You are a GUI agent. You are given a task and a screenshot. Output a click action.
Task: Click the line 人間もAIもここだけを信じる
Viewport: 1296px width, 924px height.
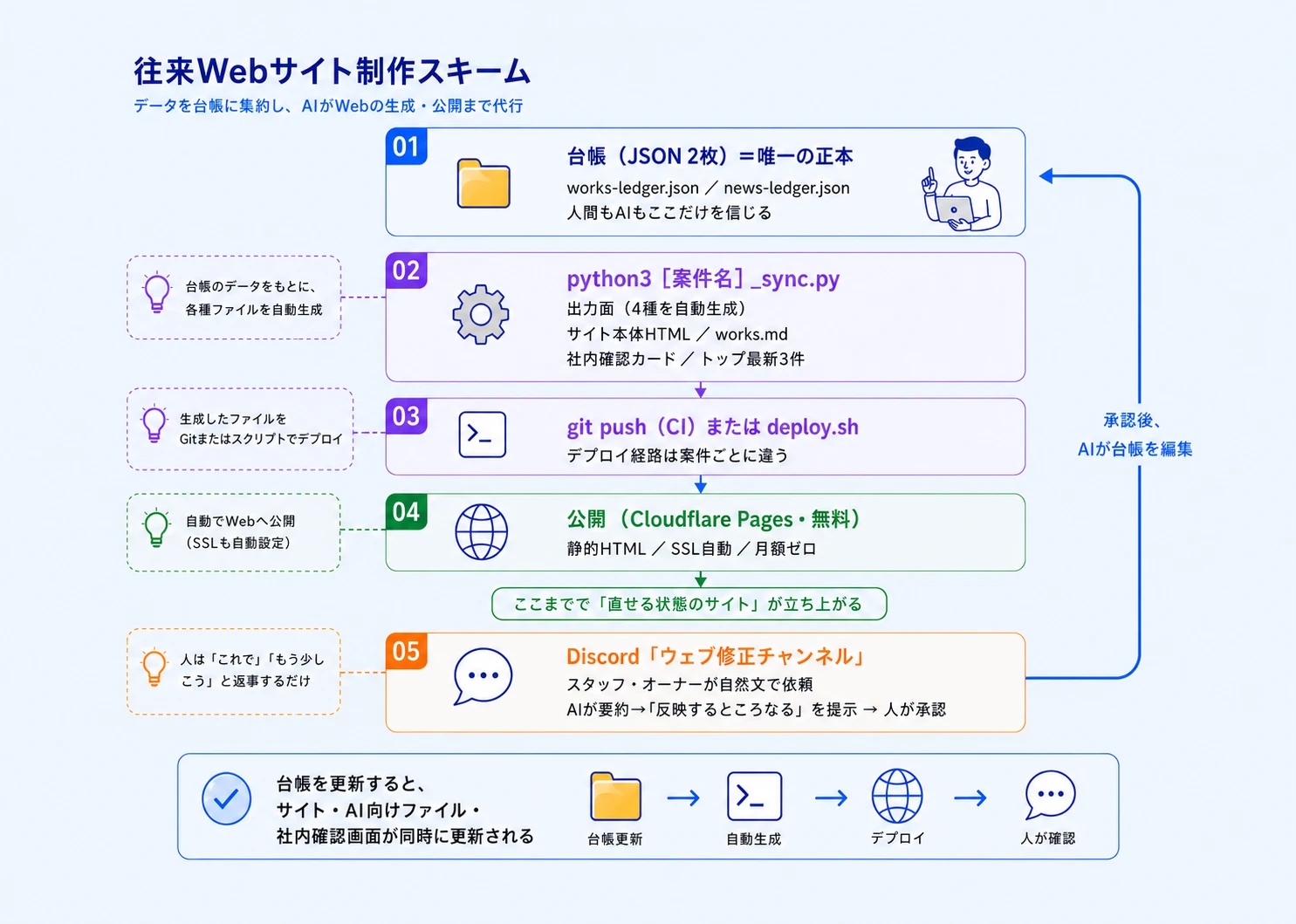pos(669,212)
